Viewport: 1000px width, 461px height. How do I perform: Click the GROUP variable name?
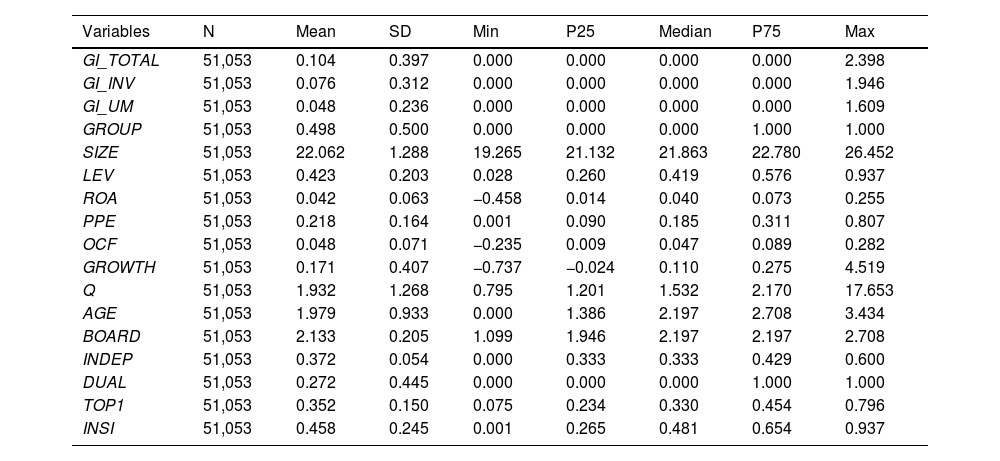click(112, 130)
